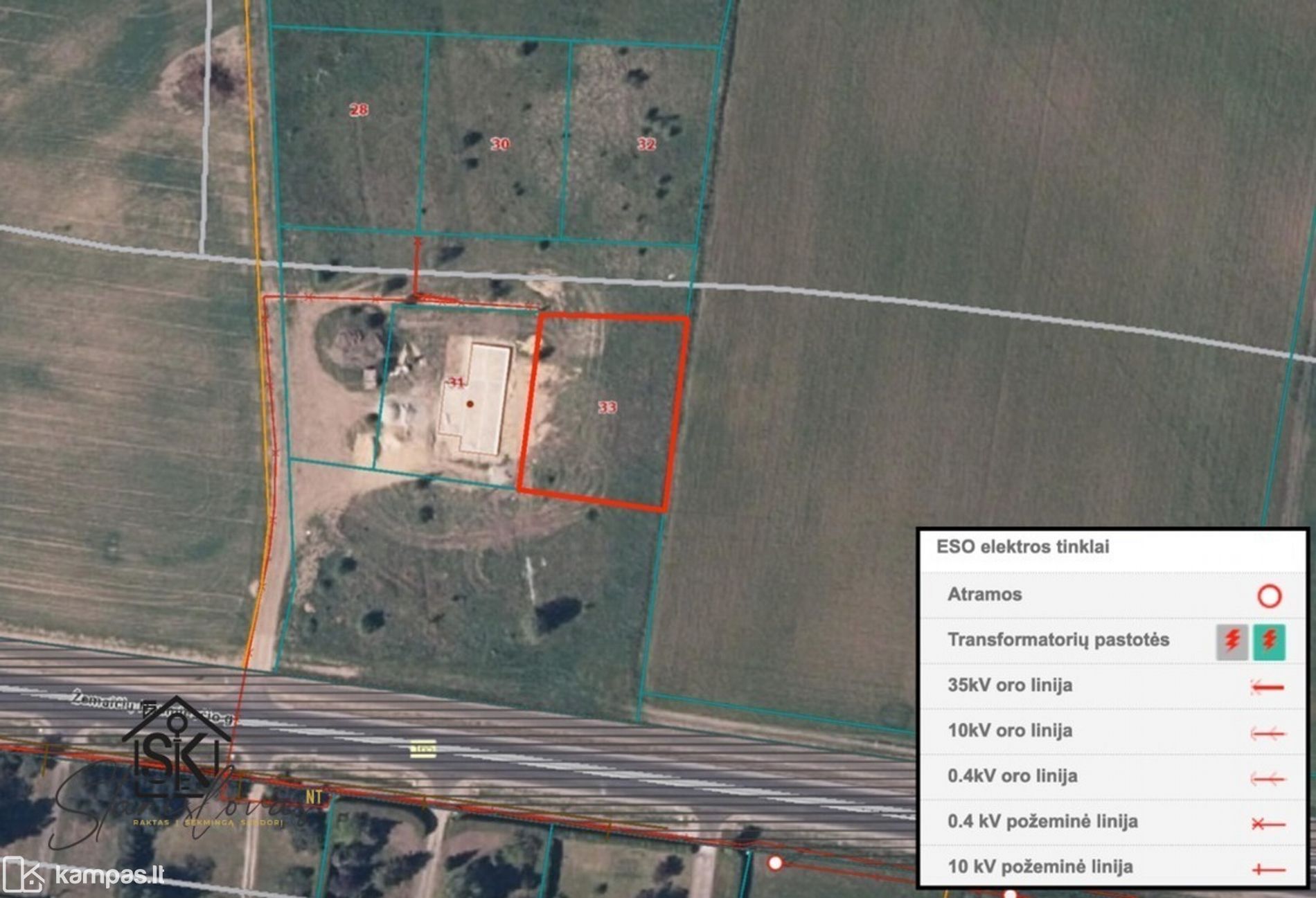Click the 35kV oro linija line symbol
Screen dimensions: 1316x898
(x=1268, y=688)
